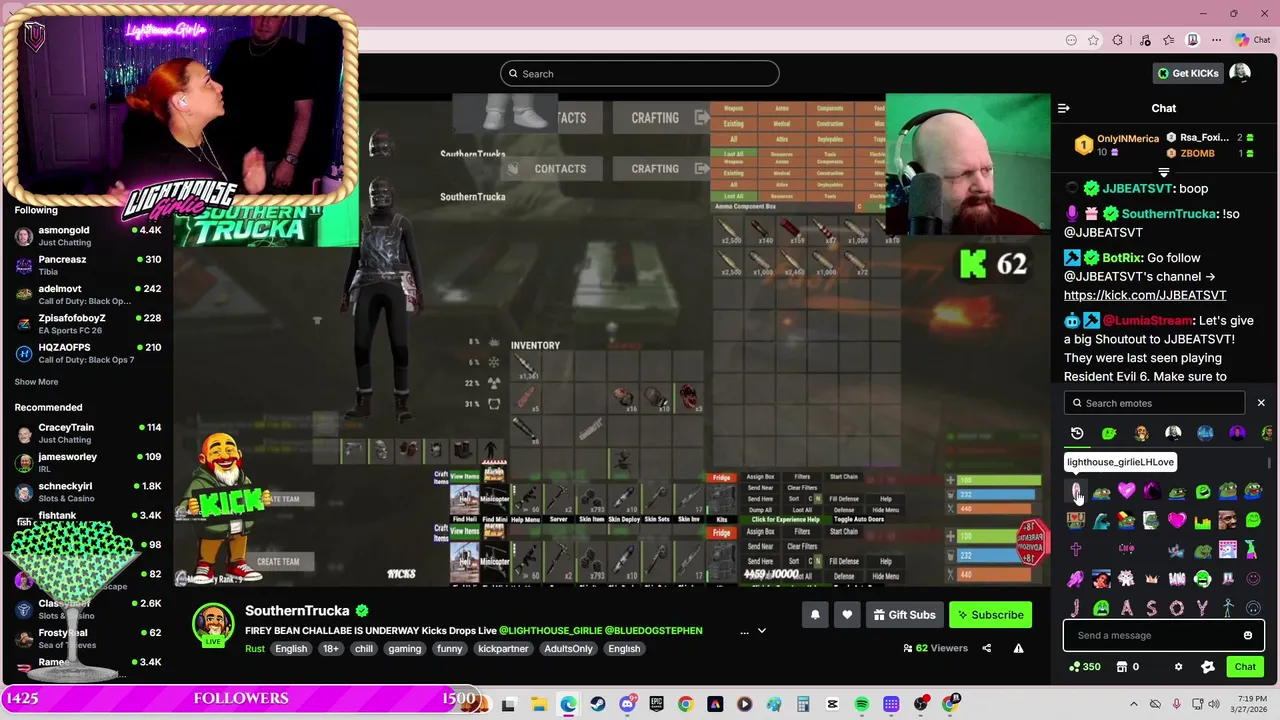Viewport: 1280px width, 720px height.
Task: View 350 channel points balance
Action: (1085, 667)
